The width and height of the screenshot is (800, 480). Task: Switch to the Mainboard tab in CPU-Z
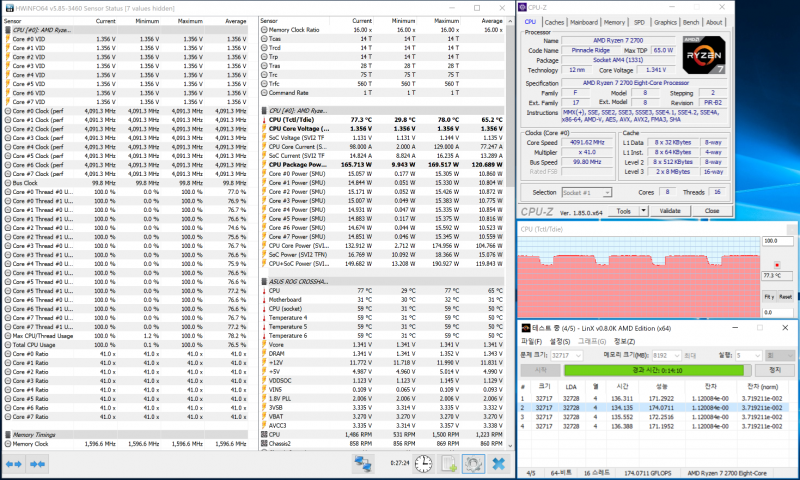[x=584, y=22]
